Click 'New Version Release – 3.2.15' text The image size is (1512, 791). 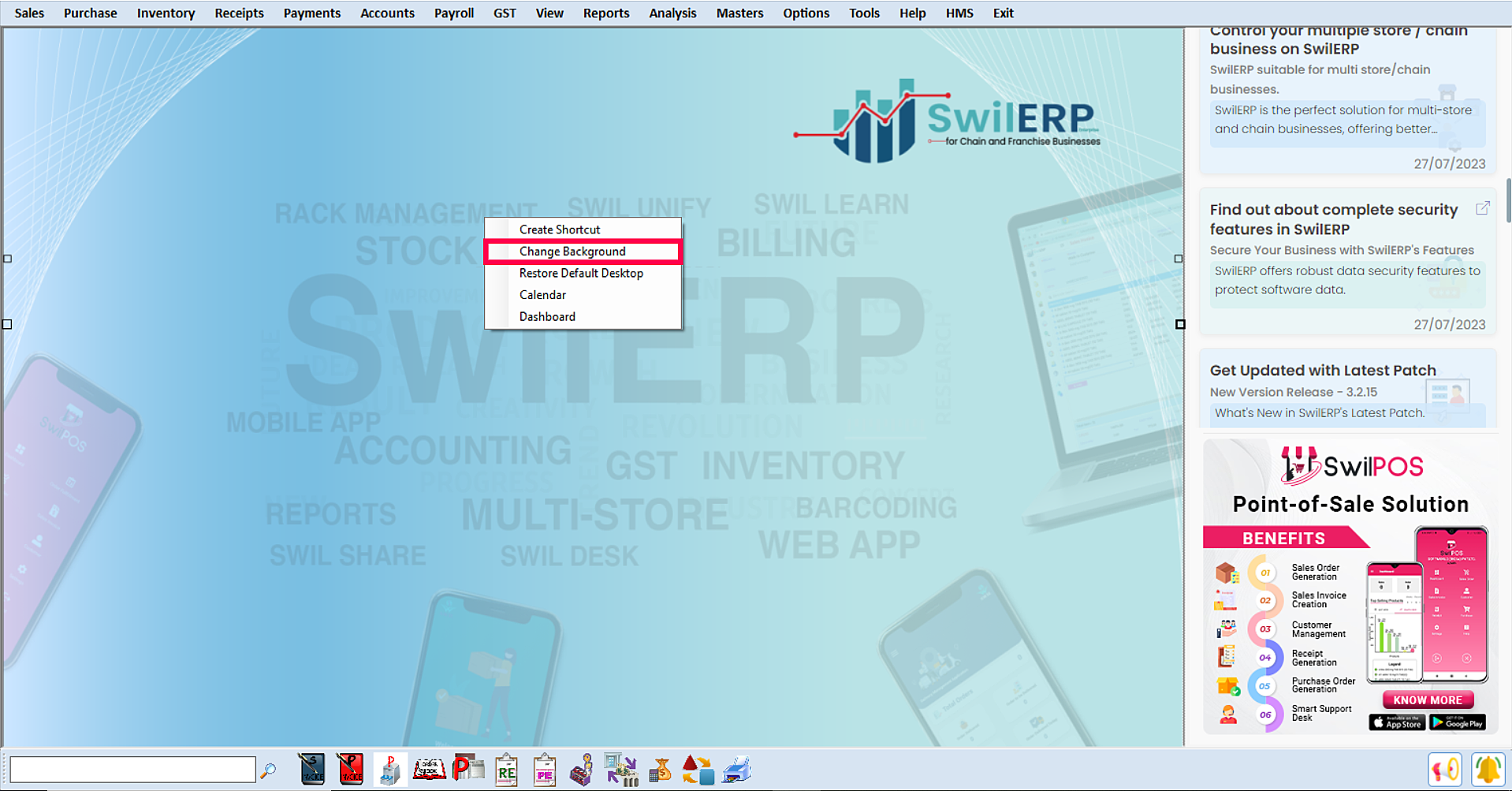click(x=1294, y=392)
